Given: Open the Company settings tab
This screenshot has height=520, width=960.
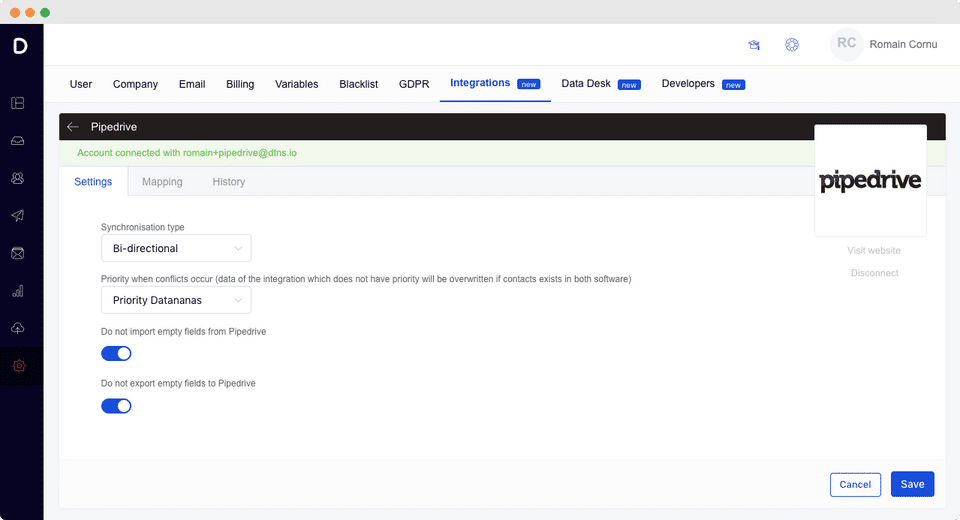Looking at the screenshot, I should coord(135,85).
